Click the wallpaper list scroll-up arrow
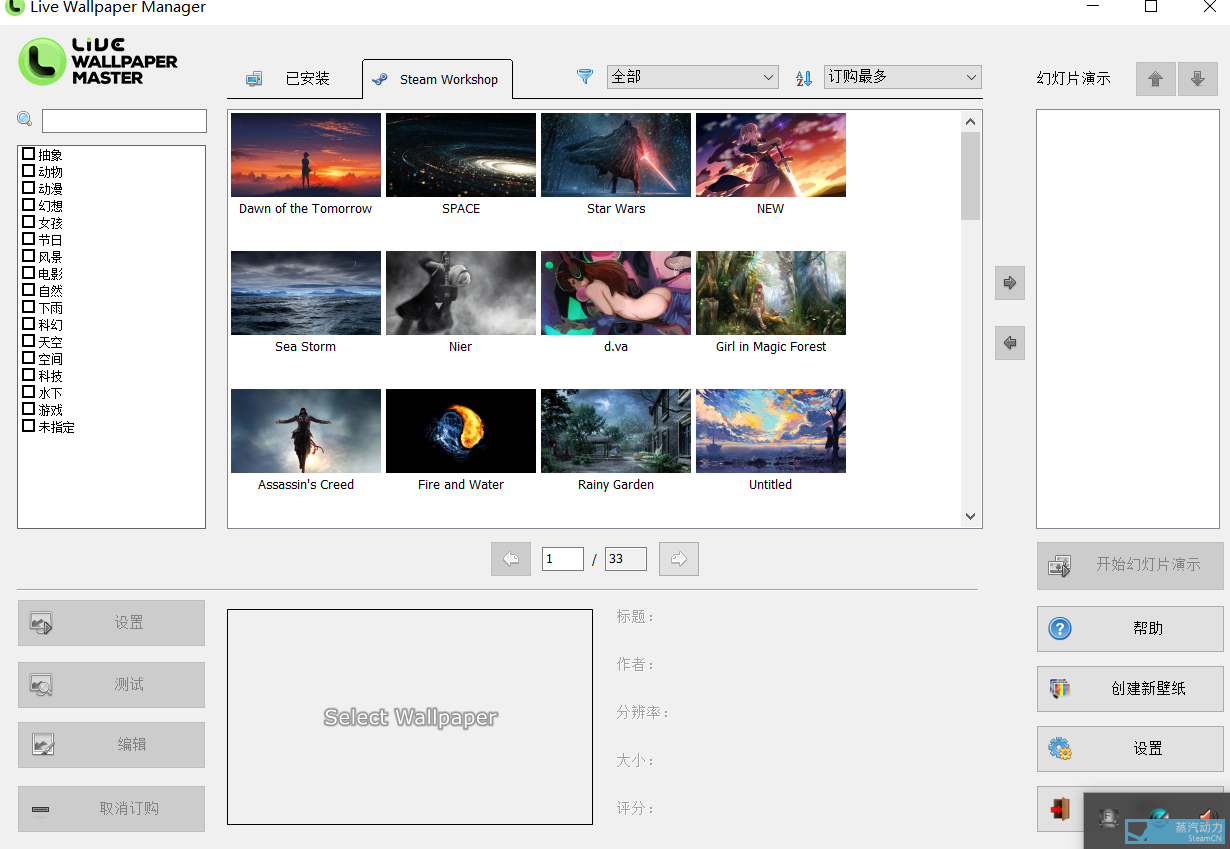This screenshot has height=849, width=1230. coord(970,121)
